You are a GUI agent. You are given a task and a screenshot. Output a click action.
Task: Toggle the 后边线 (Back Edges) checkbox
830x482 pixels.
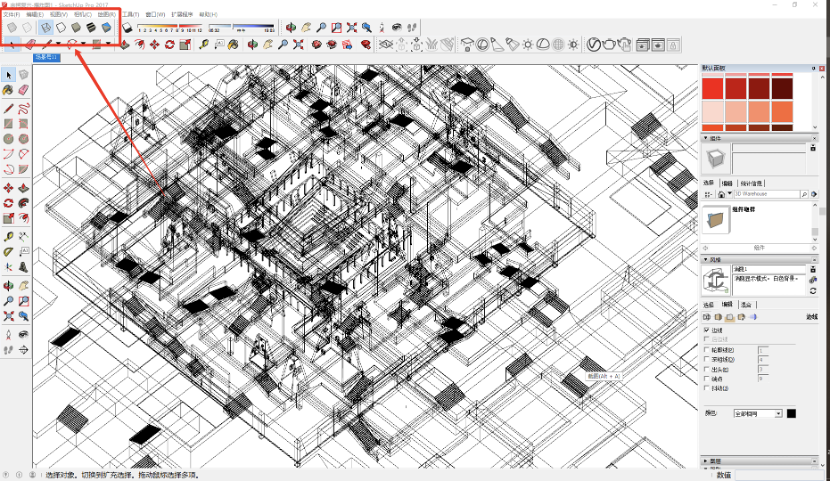point(707,339)
